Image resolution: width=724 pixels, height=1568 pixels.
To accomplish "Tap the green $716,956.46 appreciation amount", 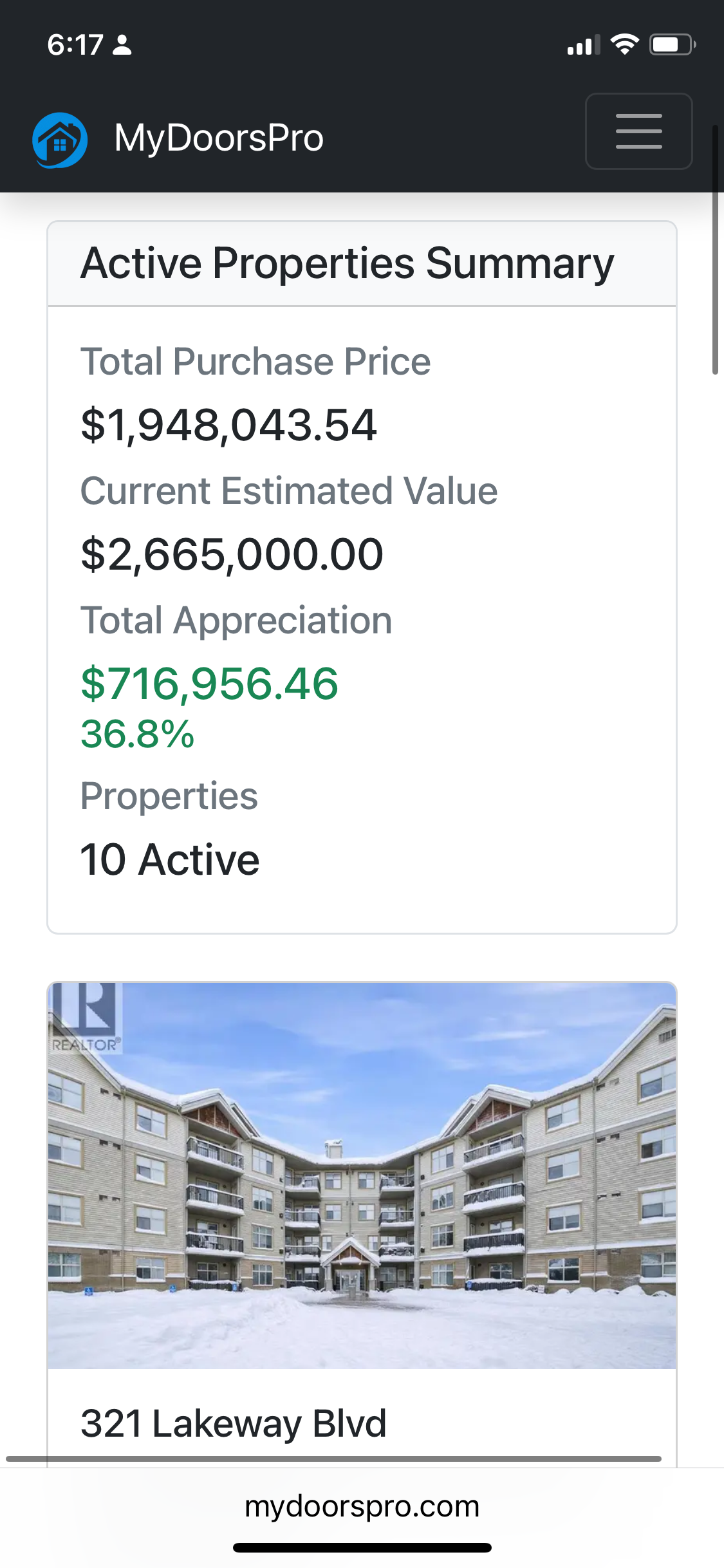I will click(x=209, y=683).
